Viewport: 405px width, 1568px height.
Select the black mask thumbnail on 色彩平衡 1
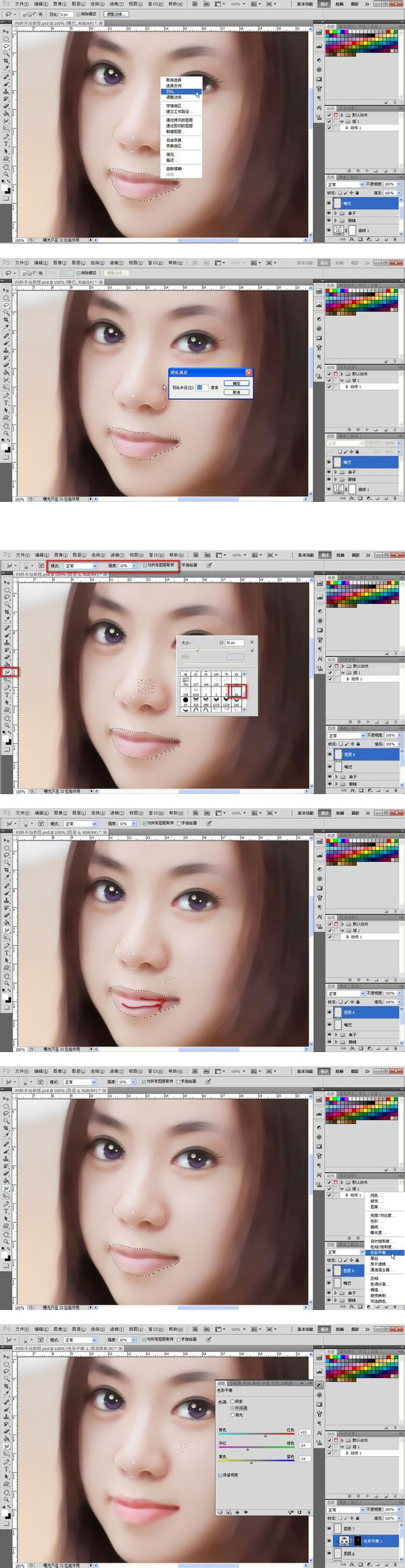coord(358,1541)
